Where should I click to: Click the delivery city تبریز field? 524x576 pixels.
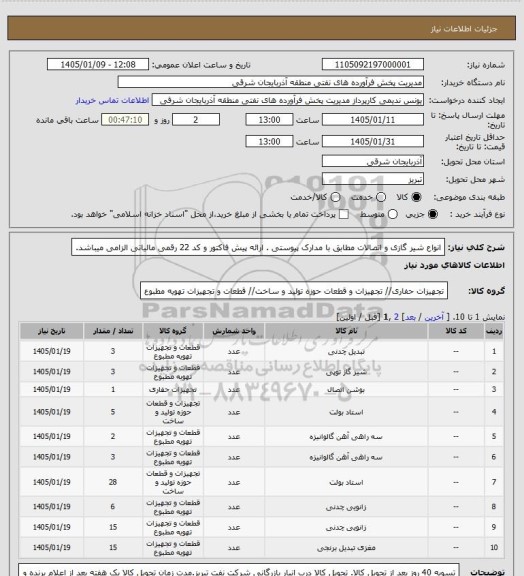pos(373,179)
